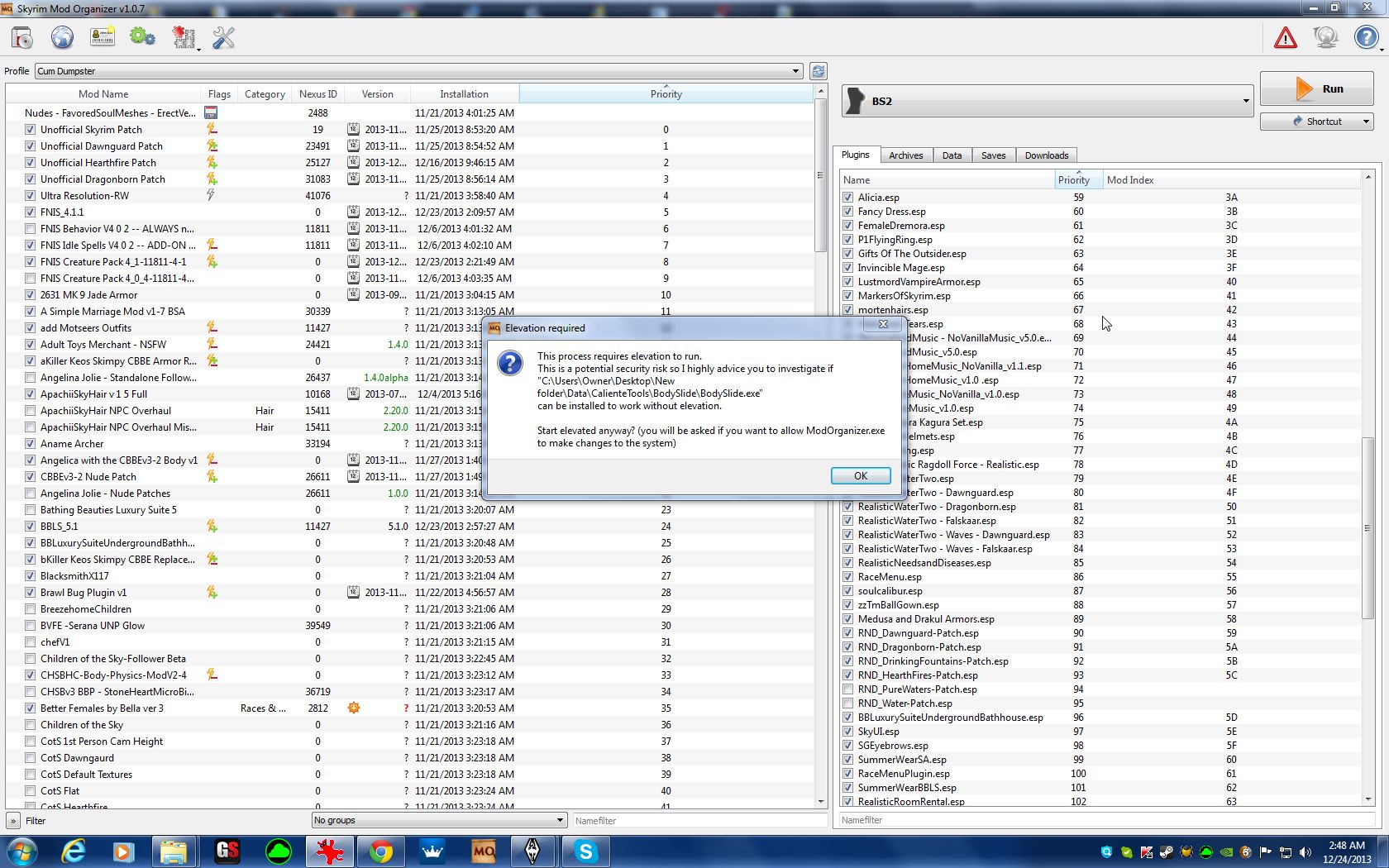1389x868 pixels.
Task: Click the mod list vertical scrollbar thumb
Action: [820, 175]
